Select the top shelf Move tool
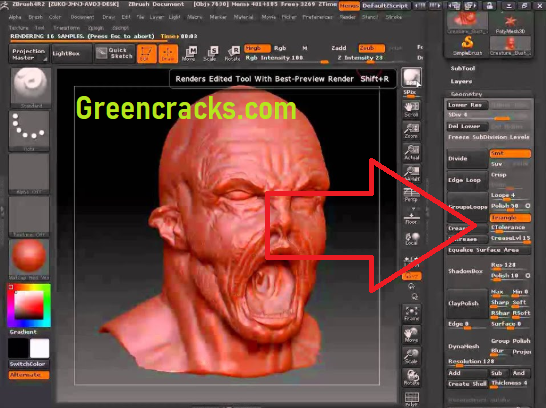The height and width of the screenshot is (408, 546). [189, 54]
